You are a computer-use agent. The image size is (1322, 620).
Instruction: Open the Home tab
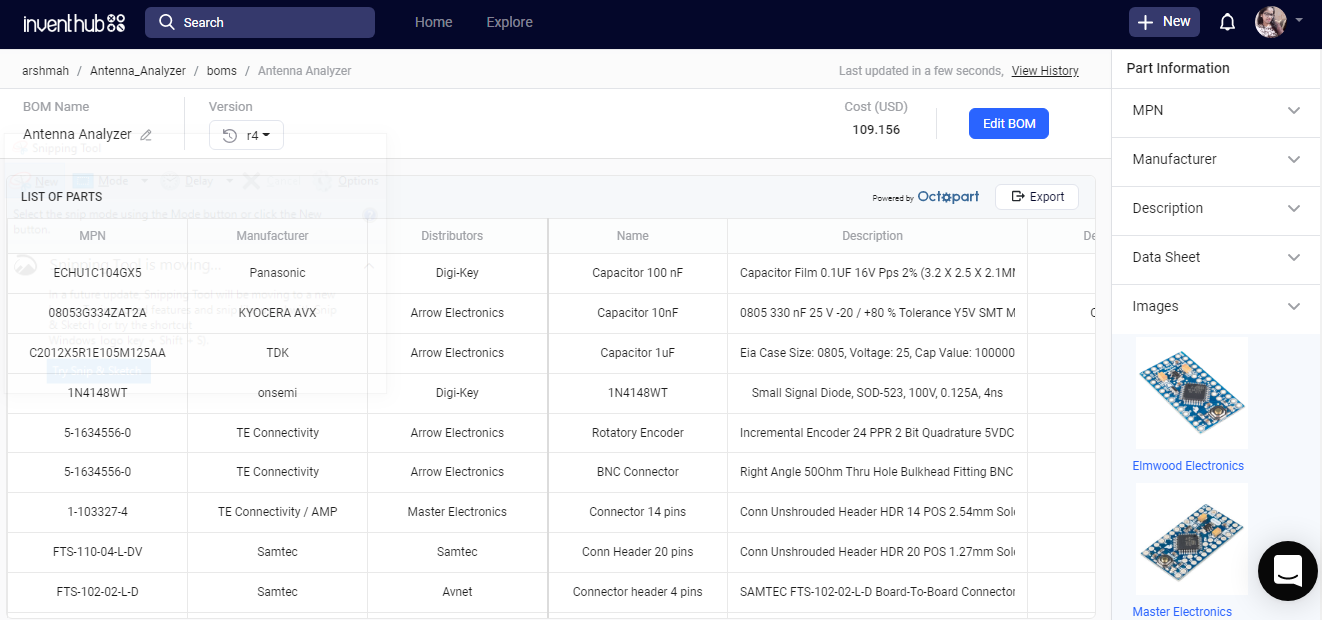tap(433, 22)
